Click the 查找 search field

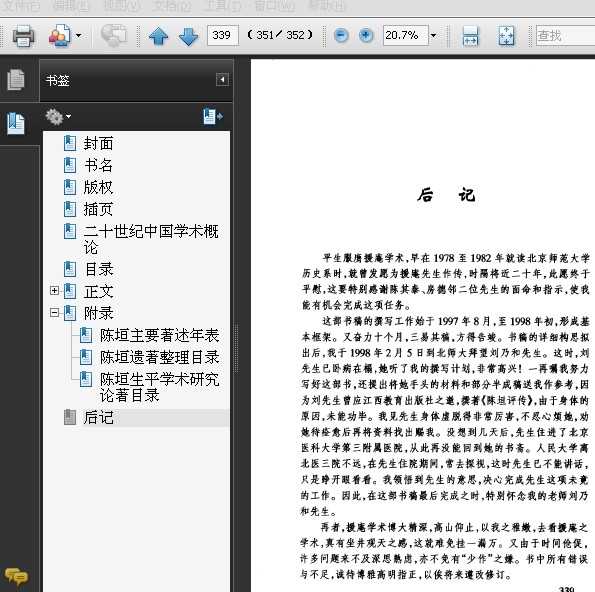pos(565,36)
